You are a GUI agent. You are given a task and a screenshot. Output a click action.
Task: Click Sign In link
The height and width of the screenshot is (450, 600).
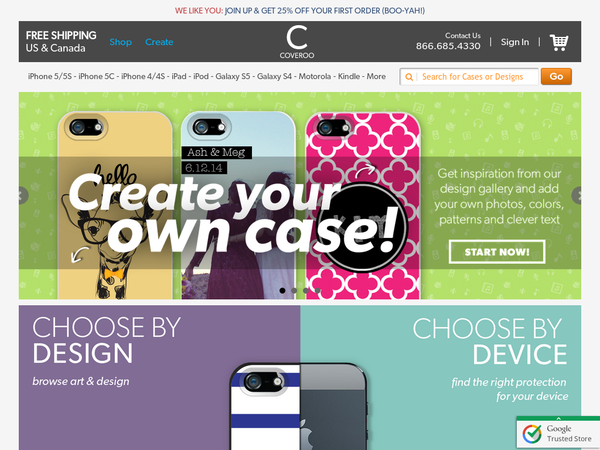point(515,42)
